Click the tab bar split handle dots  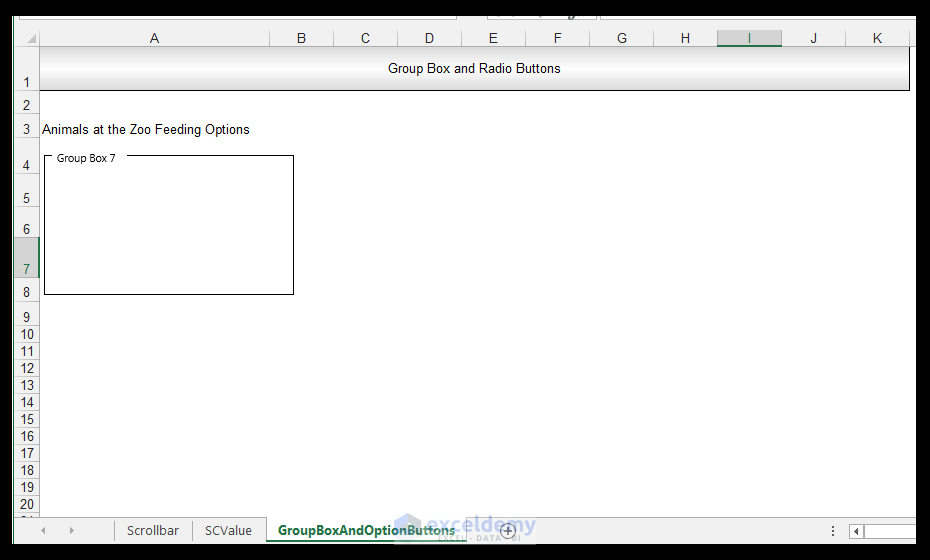pos(833,531)
